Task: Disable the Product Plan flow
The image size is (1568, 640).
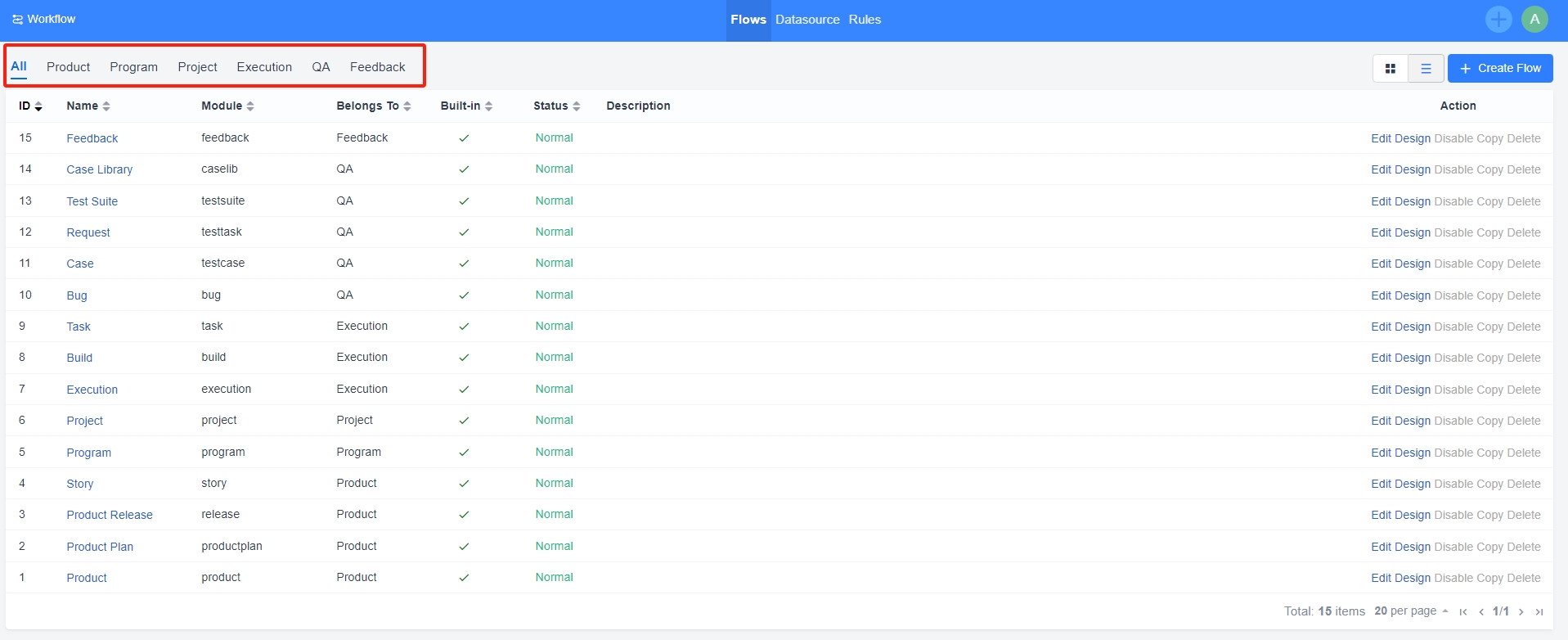Action: click(1453, 547)
